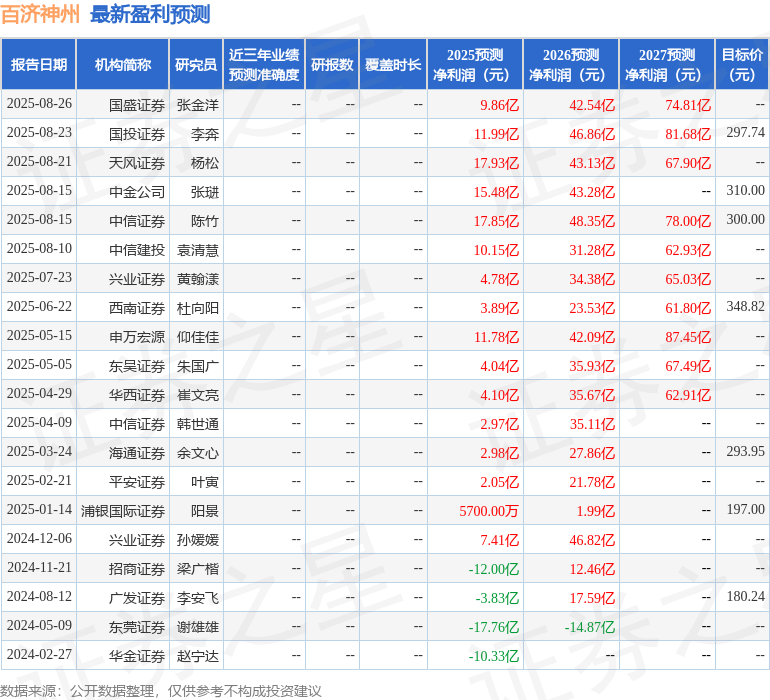Click the -12.00亿 profit value
The height and width of the screenshot is (700, 770).
494,568
